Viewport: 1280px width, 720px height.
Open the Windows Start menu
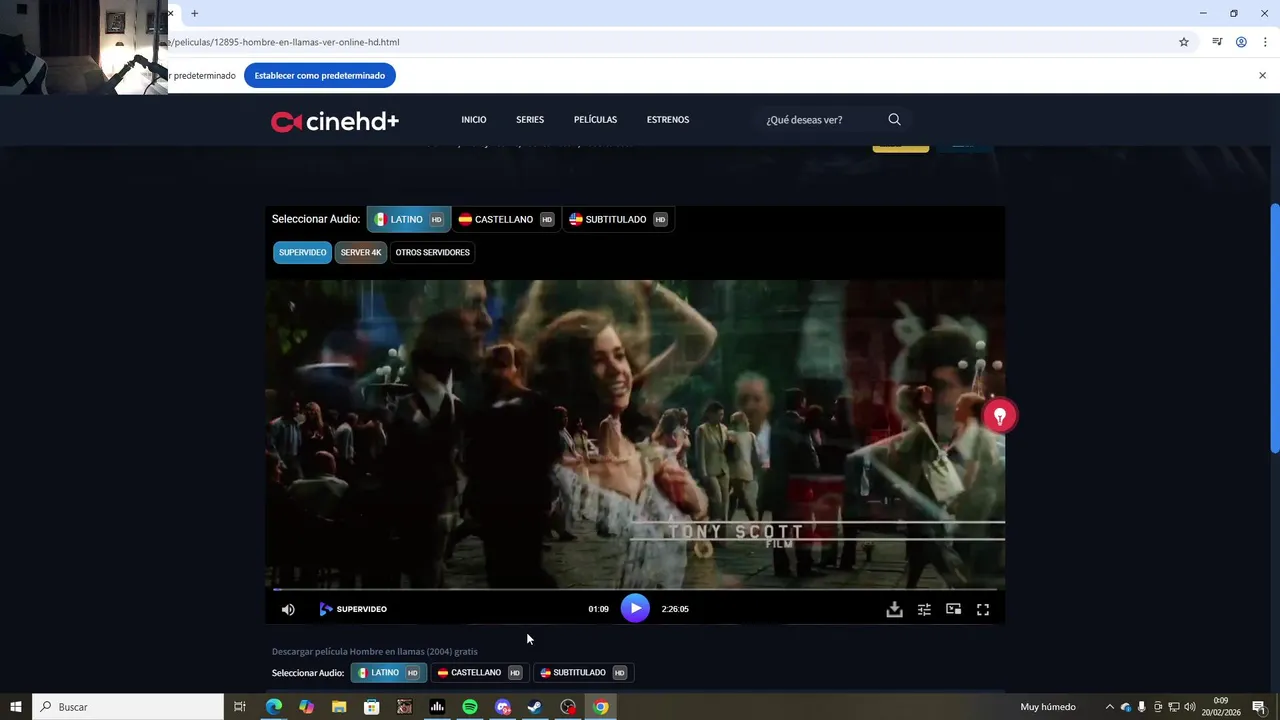click(16, 707)
